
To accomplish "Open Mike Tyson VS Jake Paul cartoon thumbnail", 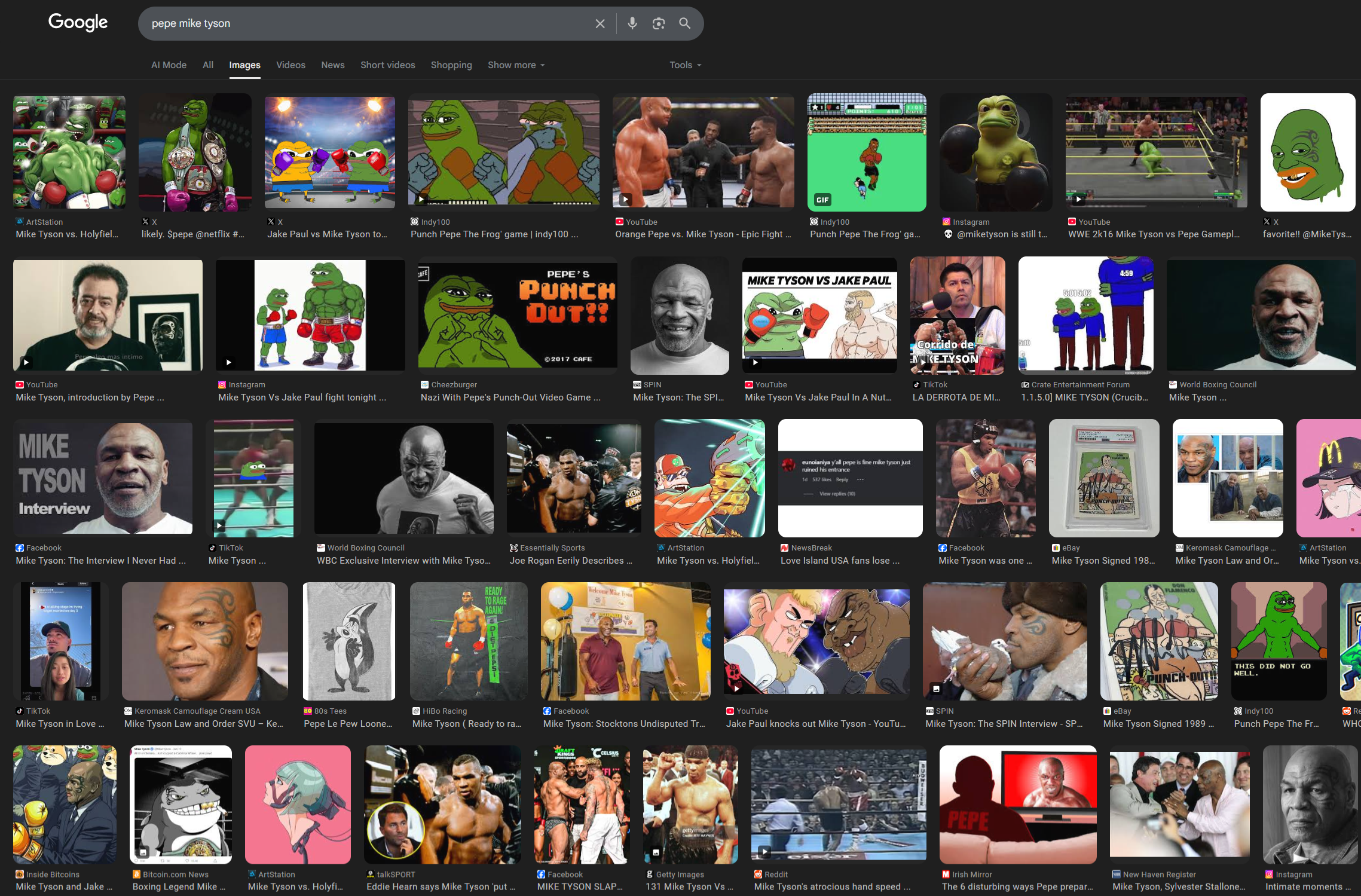I will (x=819, y=315).
